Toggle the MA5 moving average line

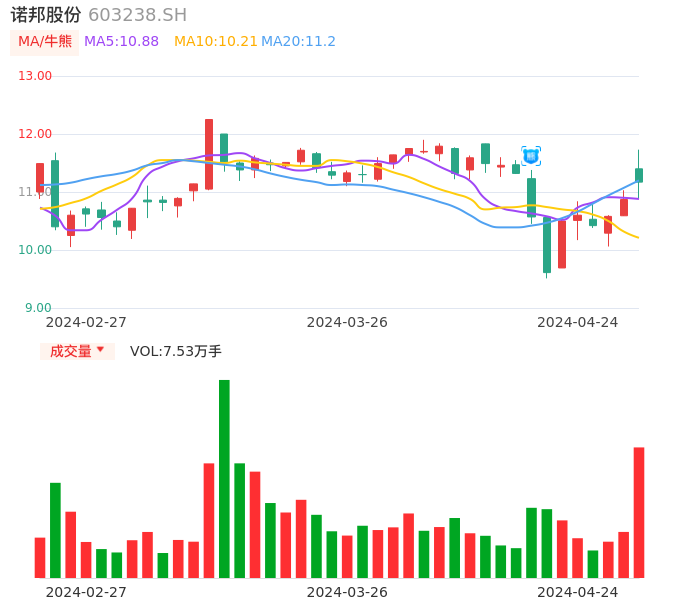point(121,42)
